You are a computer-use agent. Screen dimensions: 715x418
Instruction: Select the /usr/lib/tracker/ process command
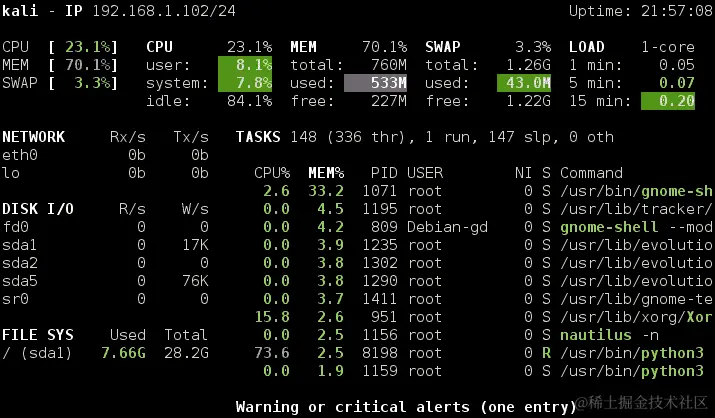pyautogui.click(x=636, y=209)
